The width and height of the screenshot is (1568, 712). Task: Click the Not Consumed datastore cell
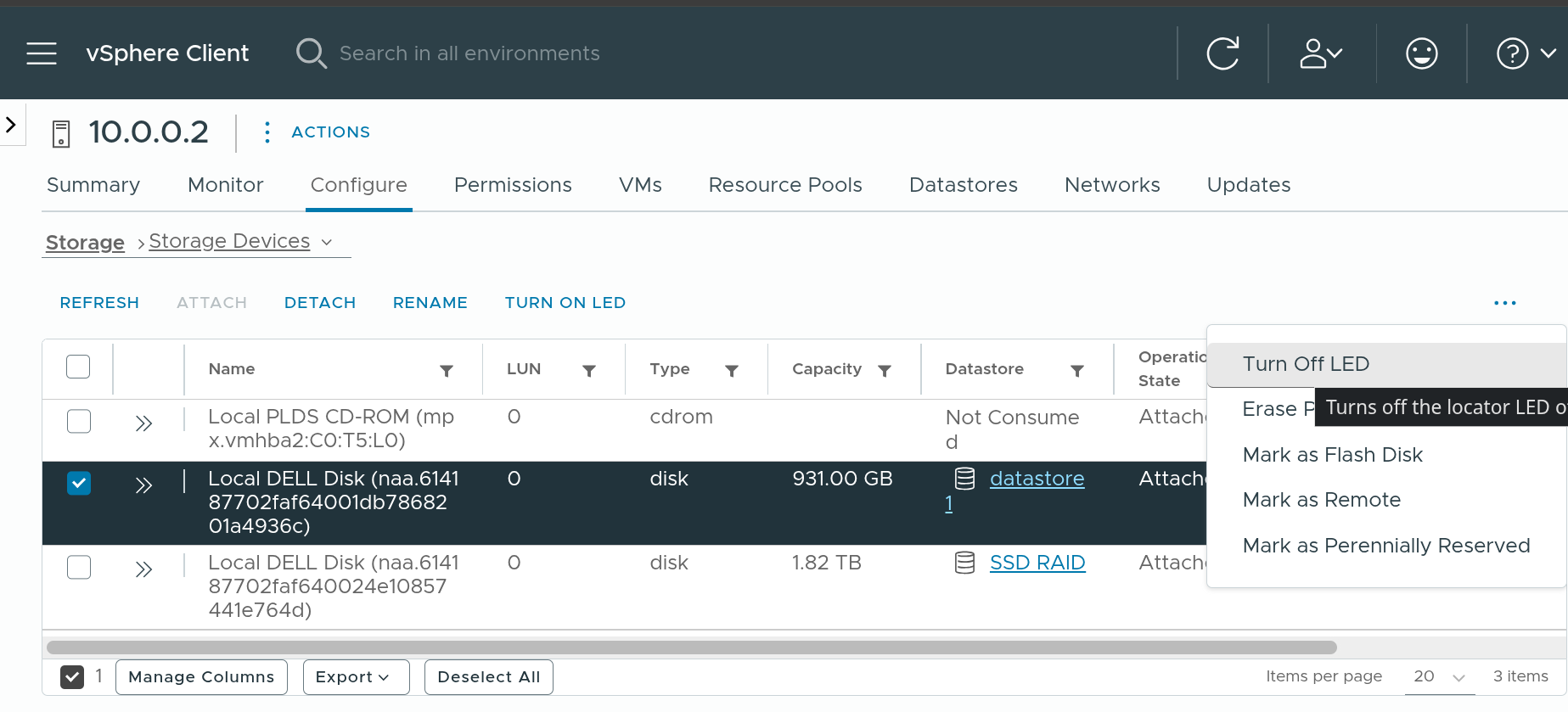click(1012, 429)
